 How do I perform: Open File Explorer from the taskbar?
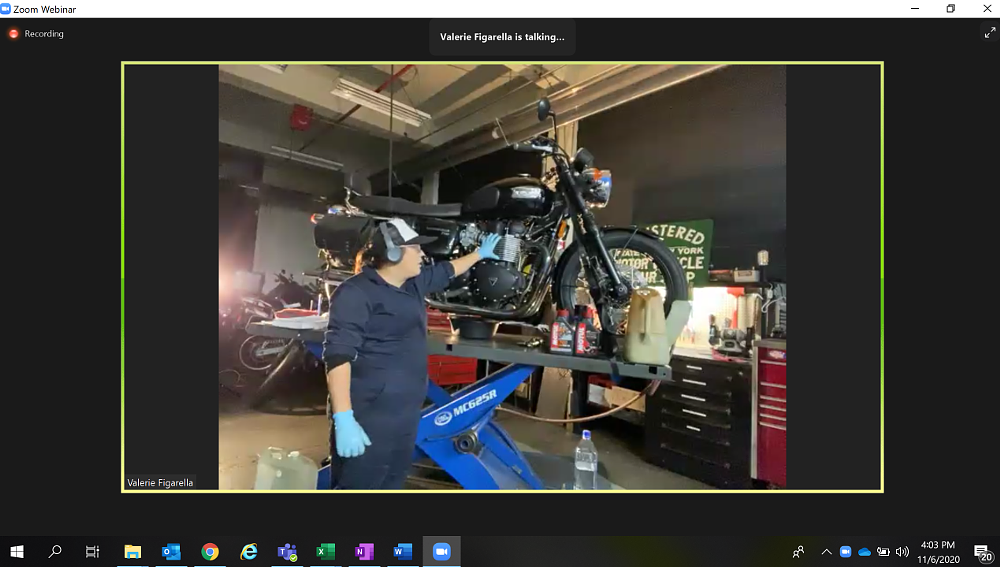pos(133,551)
